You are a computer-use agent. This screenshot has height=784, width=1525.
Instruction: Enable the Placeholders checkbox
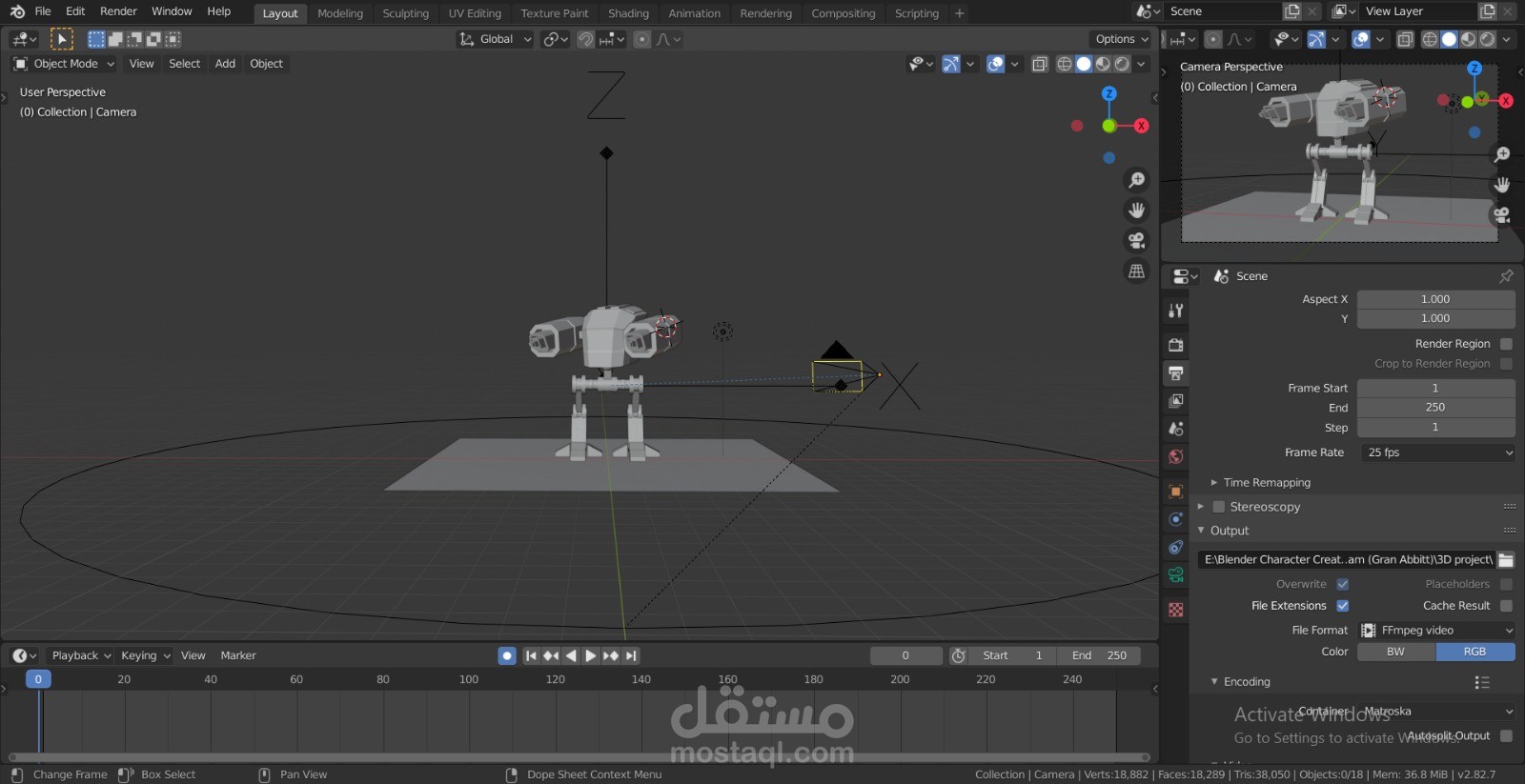[x=1507, y=584]
